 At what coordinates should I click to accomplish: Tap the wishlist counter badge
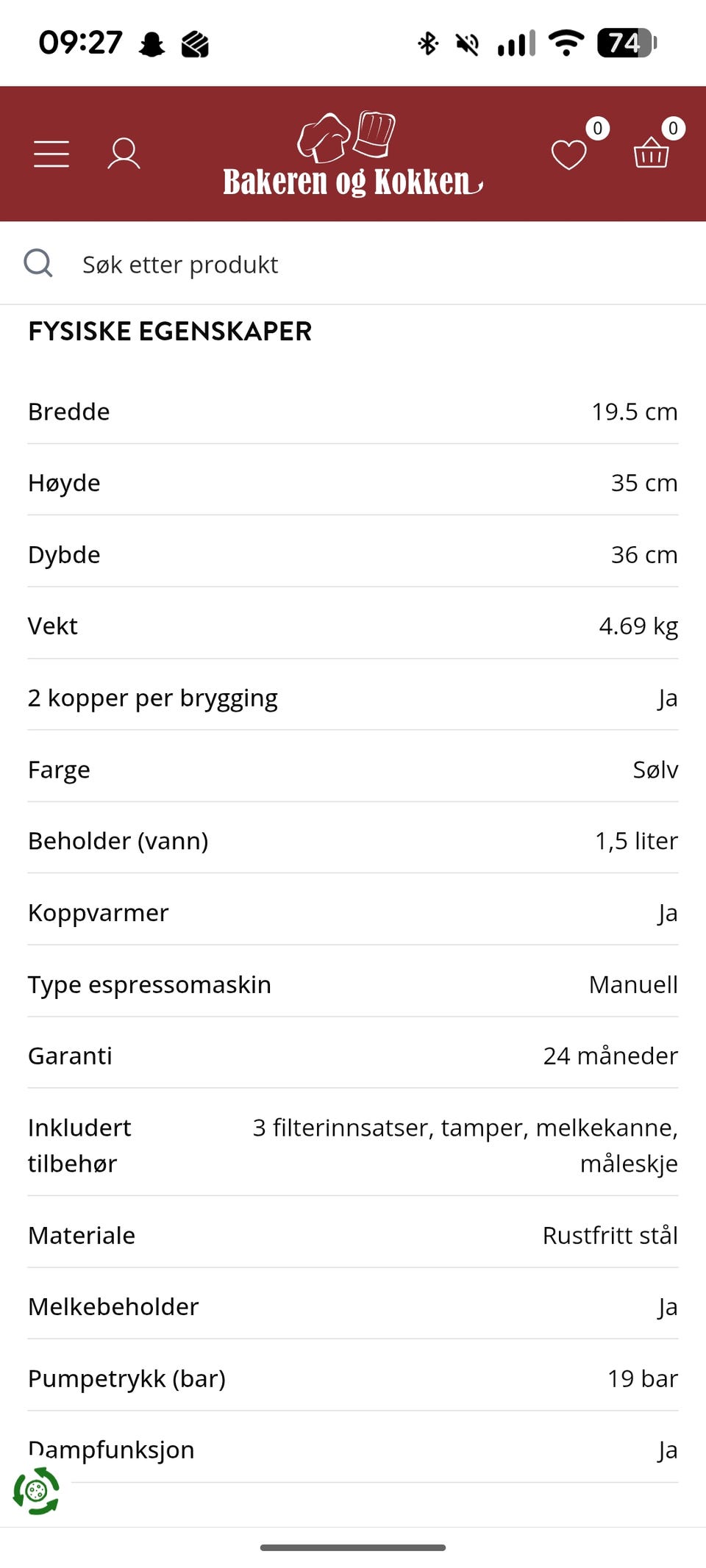point(597,129)
